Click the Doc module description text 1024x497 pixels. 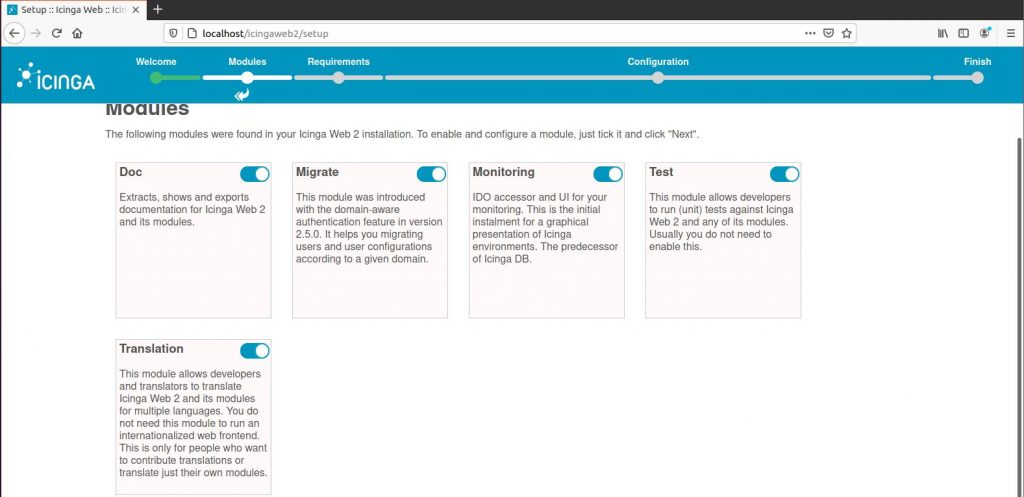click(192, 209)
